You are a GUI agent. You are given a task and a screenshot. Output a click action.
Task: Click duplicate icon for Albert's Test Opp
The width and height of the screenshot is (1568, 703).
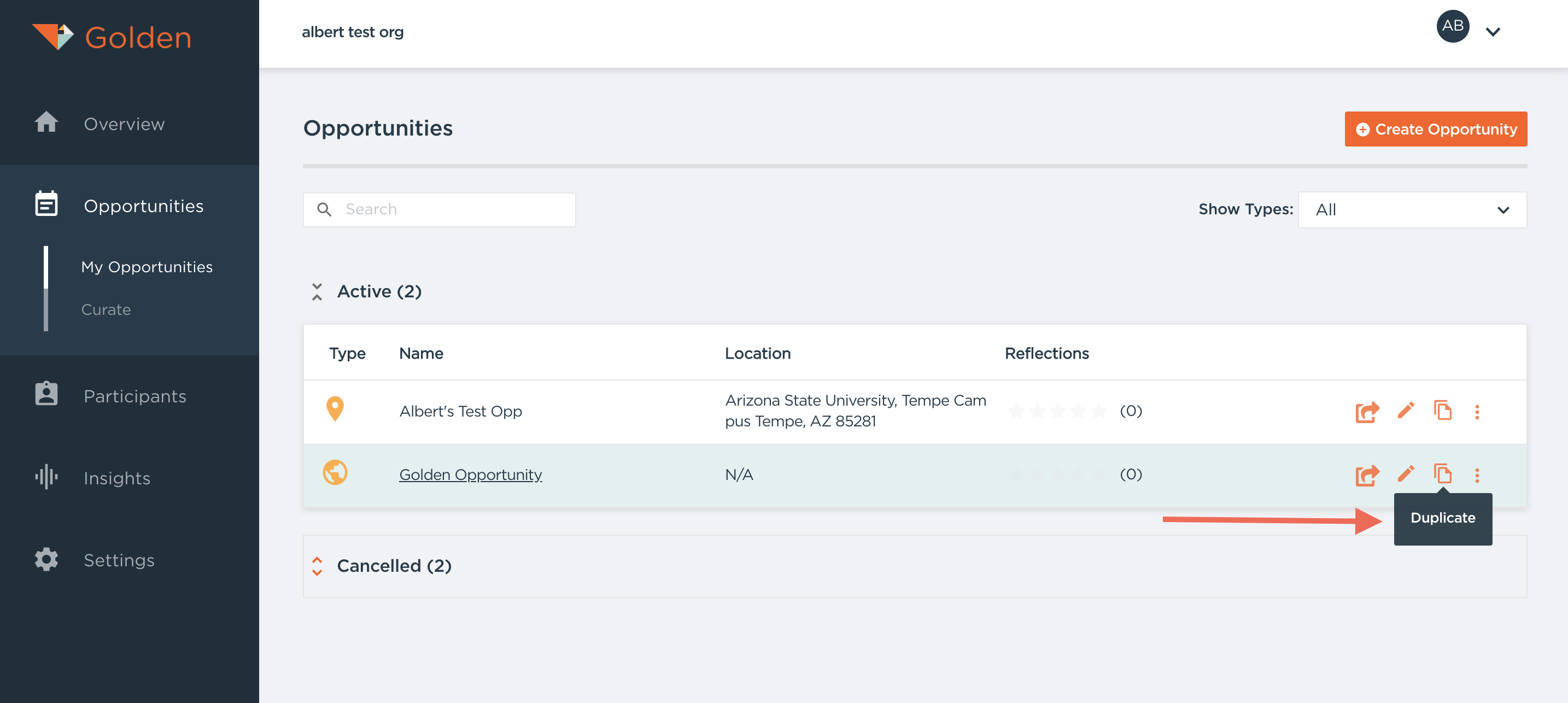pyautogui.click(x=1442, y=411)
